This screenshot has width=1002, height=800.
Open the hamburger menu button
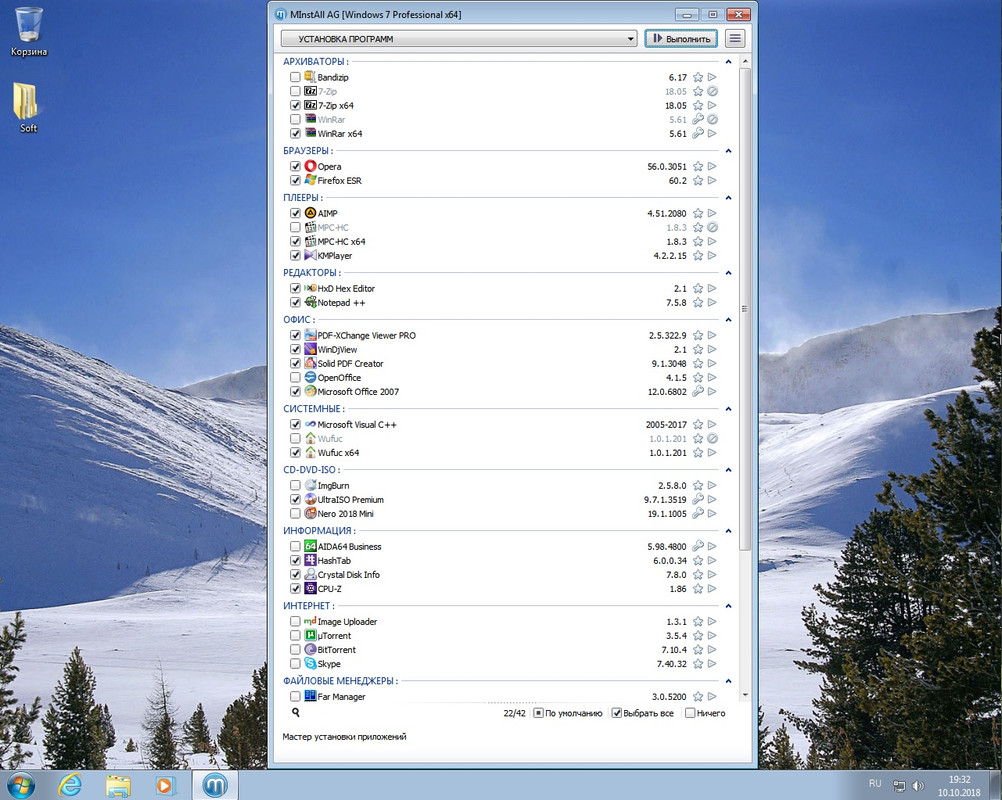(x=736, y=38)
